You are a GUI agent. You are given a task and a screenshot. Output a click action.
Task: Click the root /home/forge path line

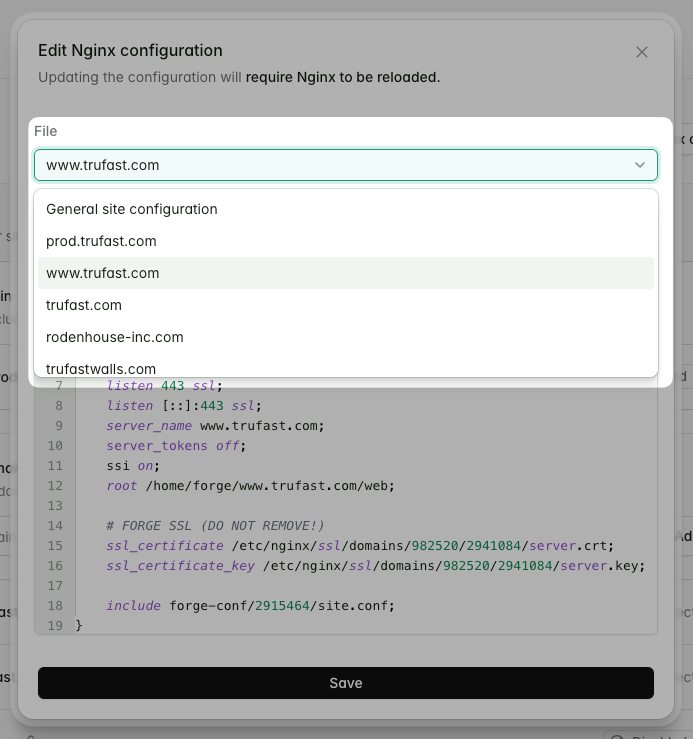click(250, 485)
